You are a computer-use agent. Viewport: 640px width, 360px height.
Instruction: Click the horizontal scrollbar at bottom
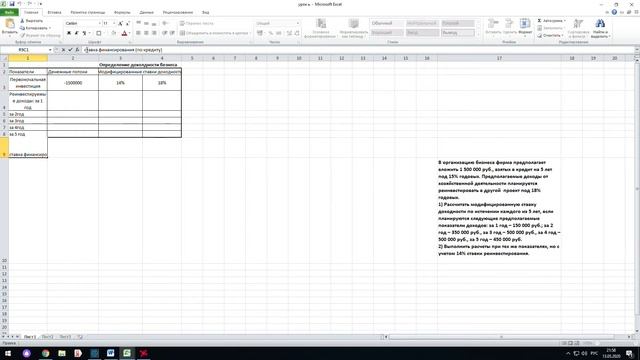coord(501,337)
